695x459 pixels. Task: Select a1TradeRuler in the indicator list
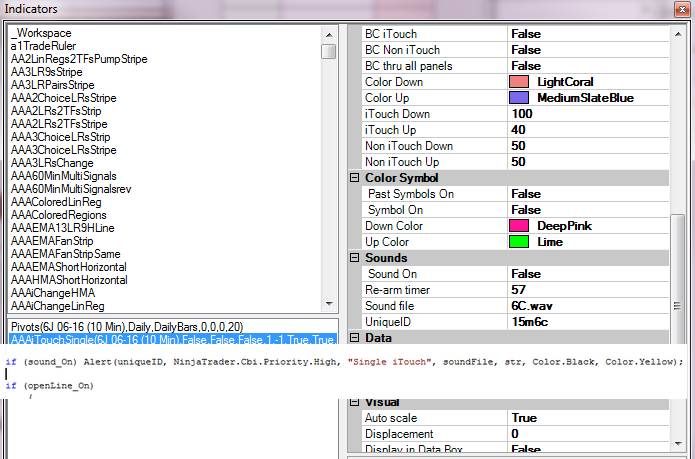pos(43,46)
